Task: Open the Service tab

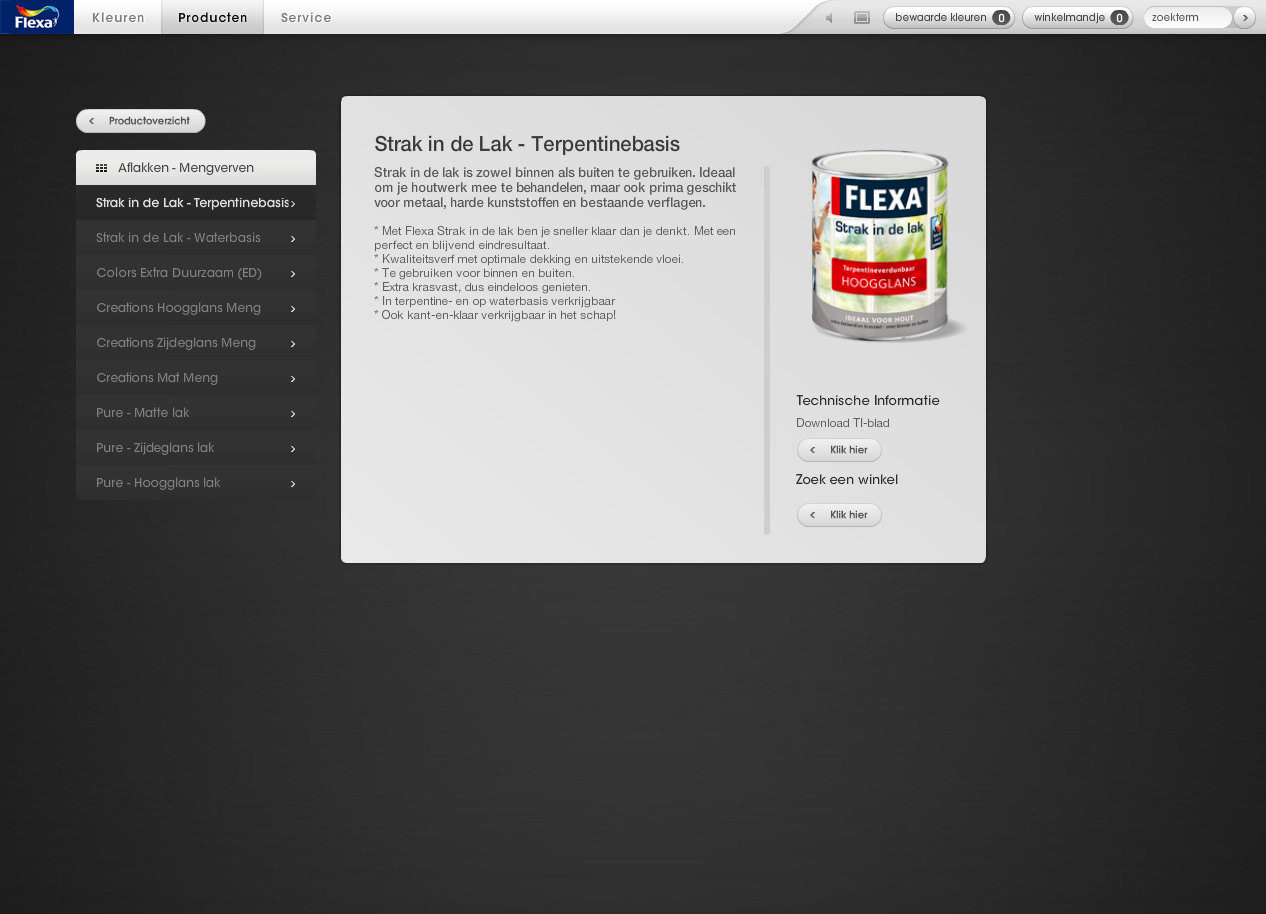Action: click(306, 17)
